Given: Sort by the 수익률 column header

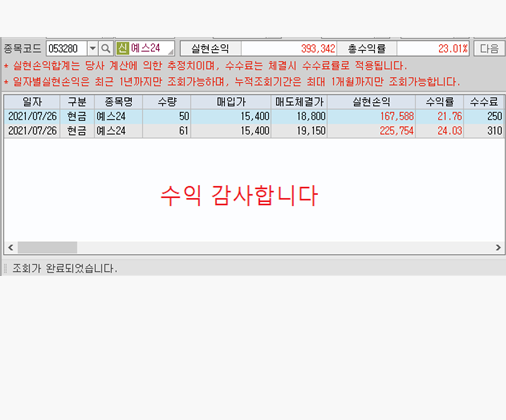Looking at the screenshot, I should 439,102.
